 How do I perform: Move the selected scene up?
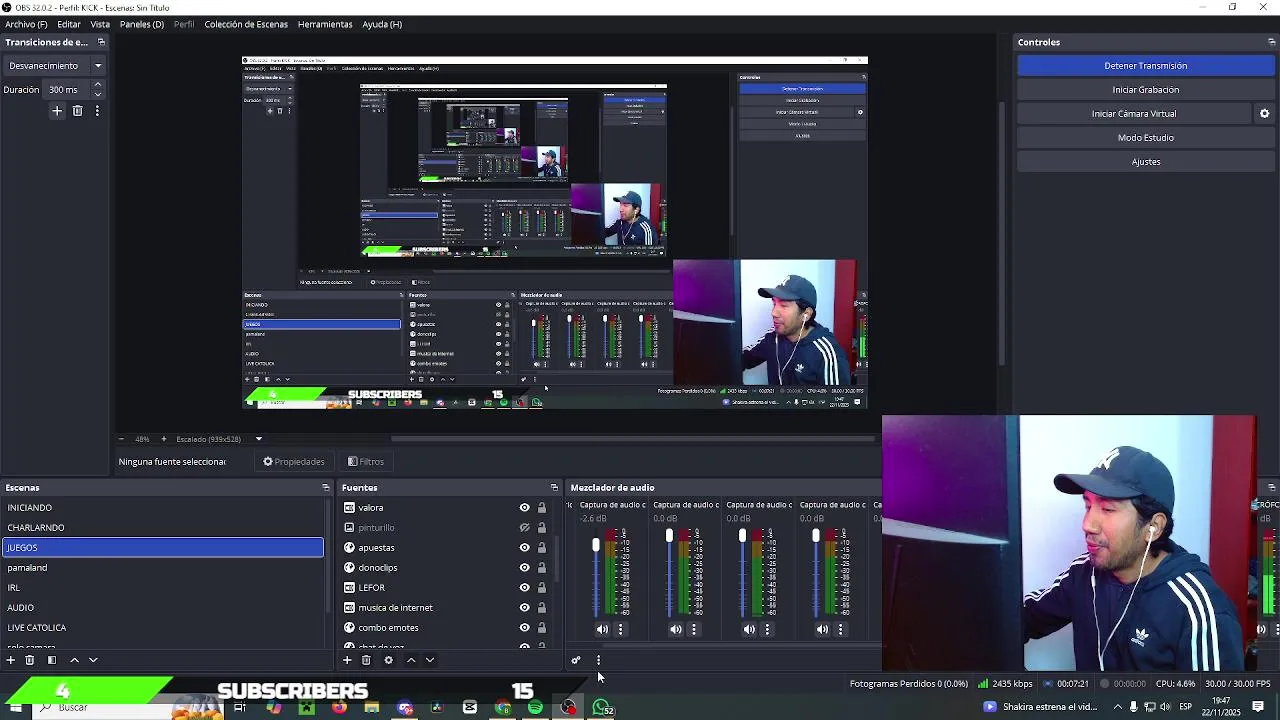[x=74, y=660]
